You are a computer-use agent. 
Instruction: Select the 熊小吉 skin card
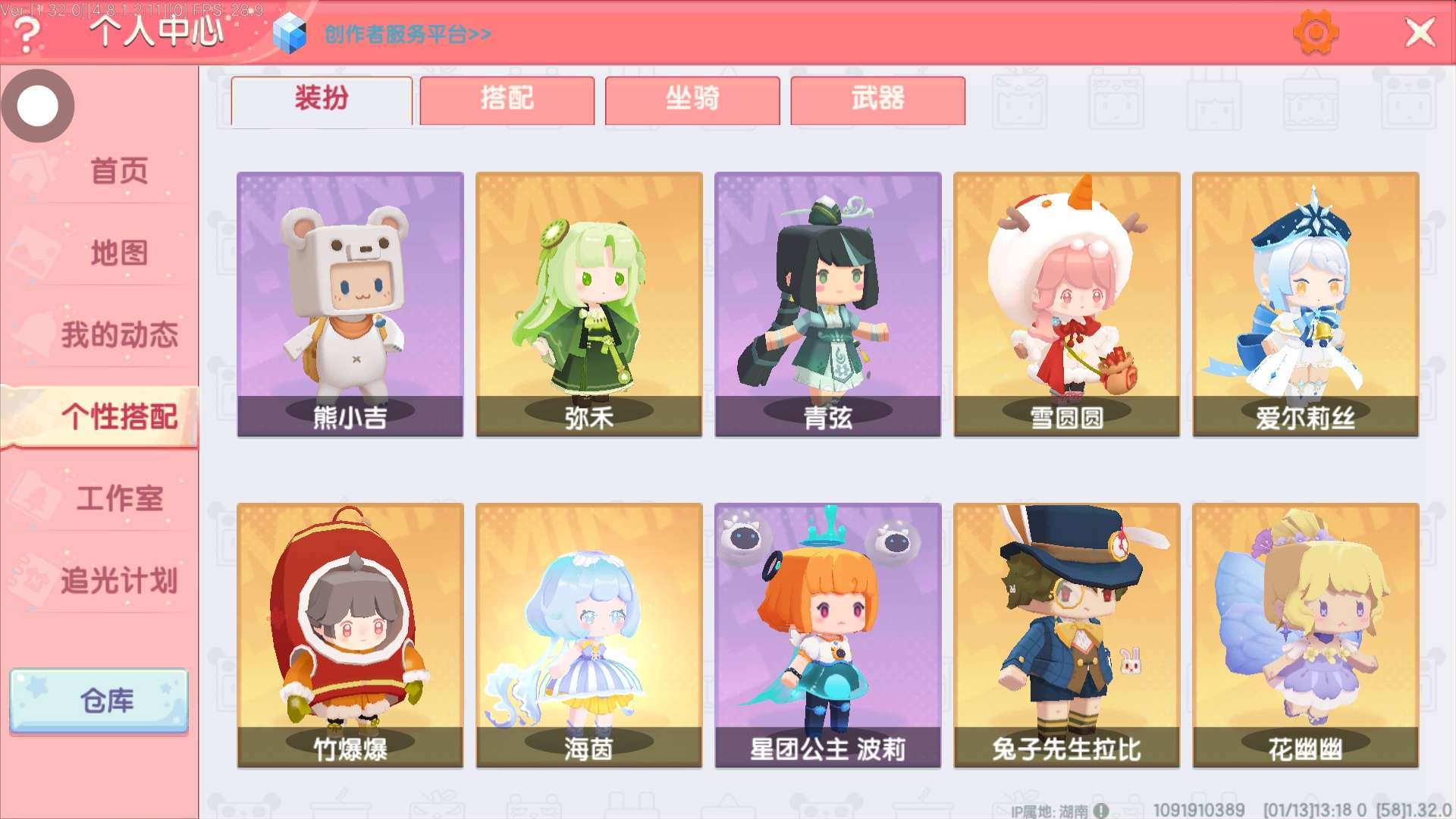point(350,304)
